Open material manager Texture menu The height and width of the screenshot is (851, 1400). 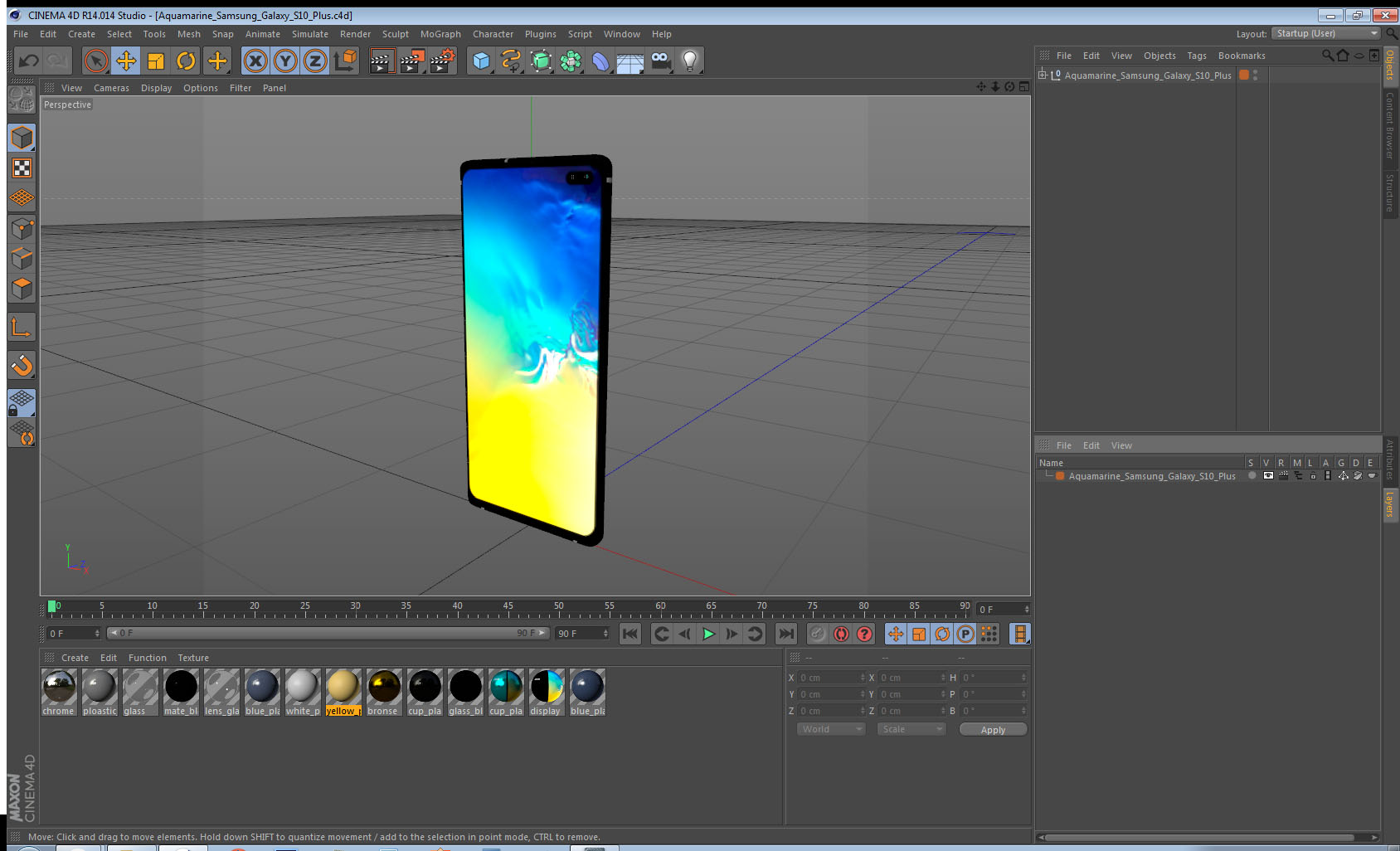point(193,658)
